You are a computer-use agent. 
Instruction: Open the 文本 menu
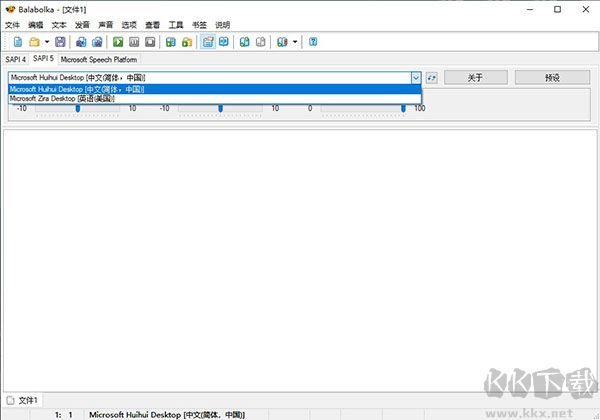coord(59,25)
